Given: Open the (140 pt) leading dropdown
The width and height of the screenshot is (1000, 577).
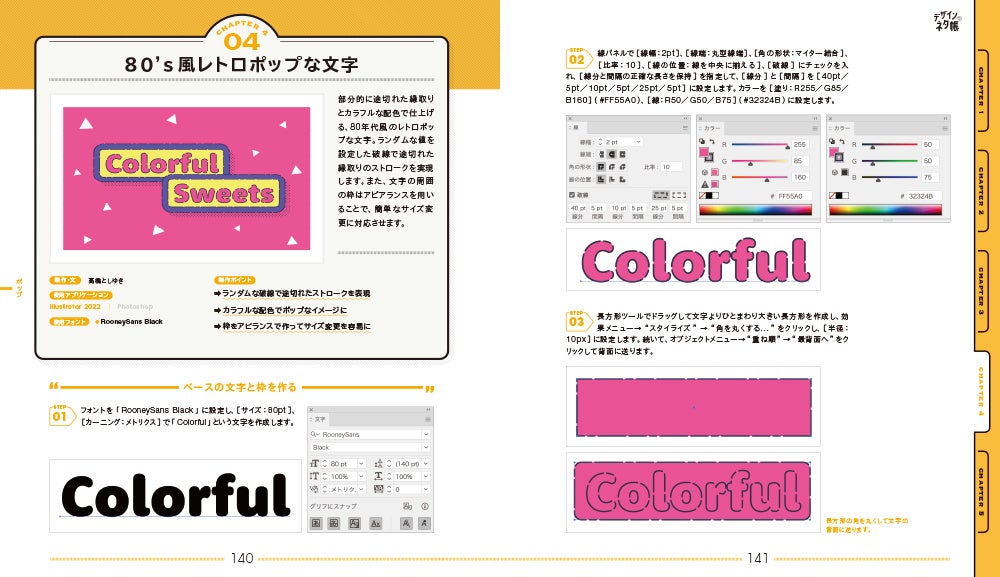Looking at the screenshot, I should coord(426,464).
